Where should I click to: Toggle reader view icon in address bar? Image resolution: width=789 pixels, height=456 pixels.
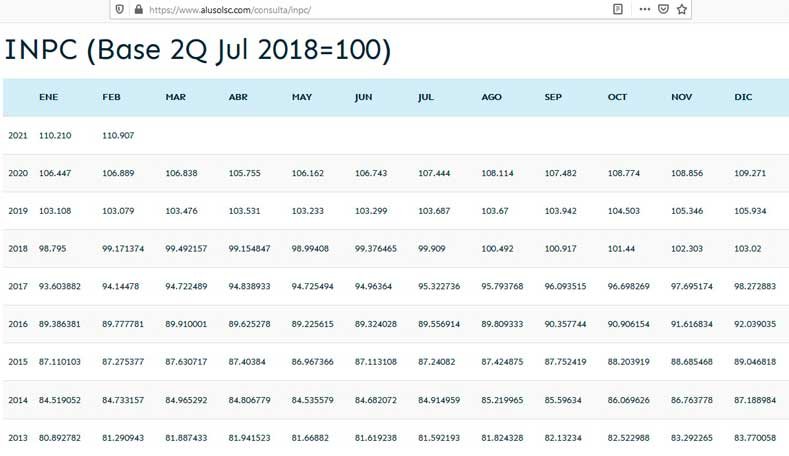617,9
